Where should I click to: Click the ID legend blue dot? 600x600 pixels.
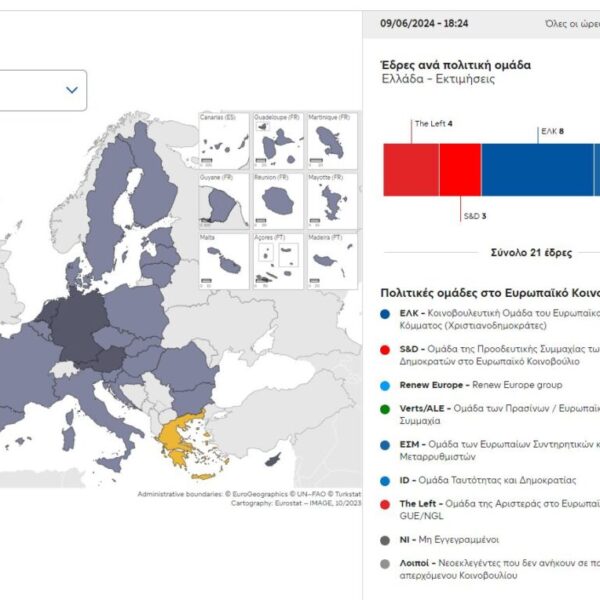pyautogui.click(x=385, y=481)
